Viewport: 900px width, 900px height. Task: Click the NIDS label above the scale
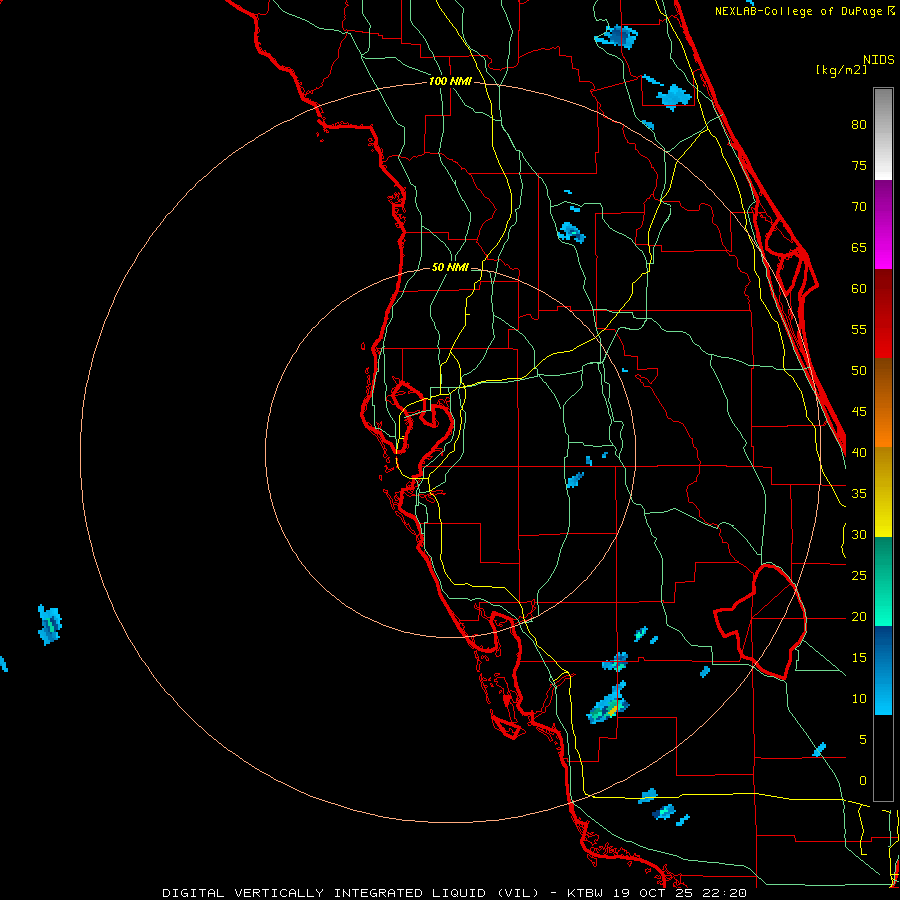[879, 60]
